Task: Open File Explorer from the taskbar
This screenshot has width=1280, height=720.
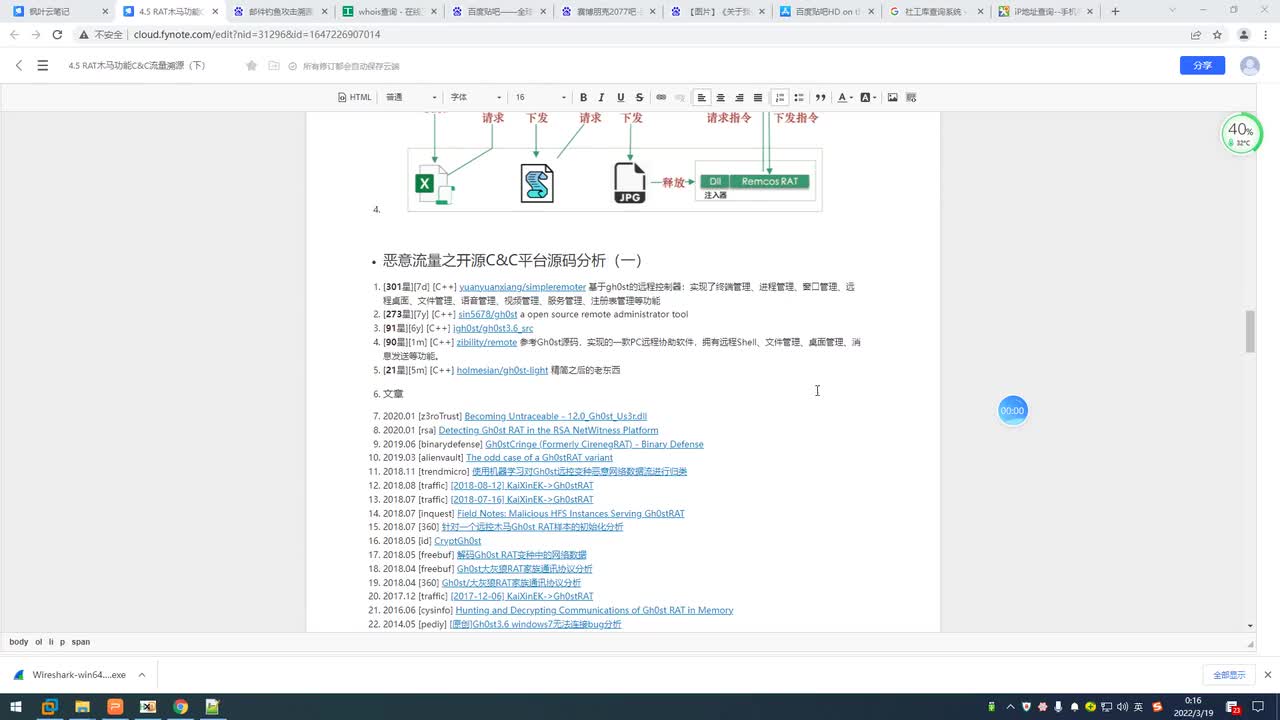Action: pyautogui.click(x=81, y=707)
